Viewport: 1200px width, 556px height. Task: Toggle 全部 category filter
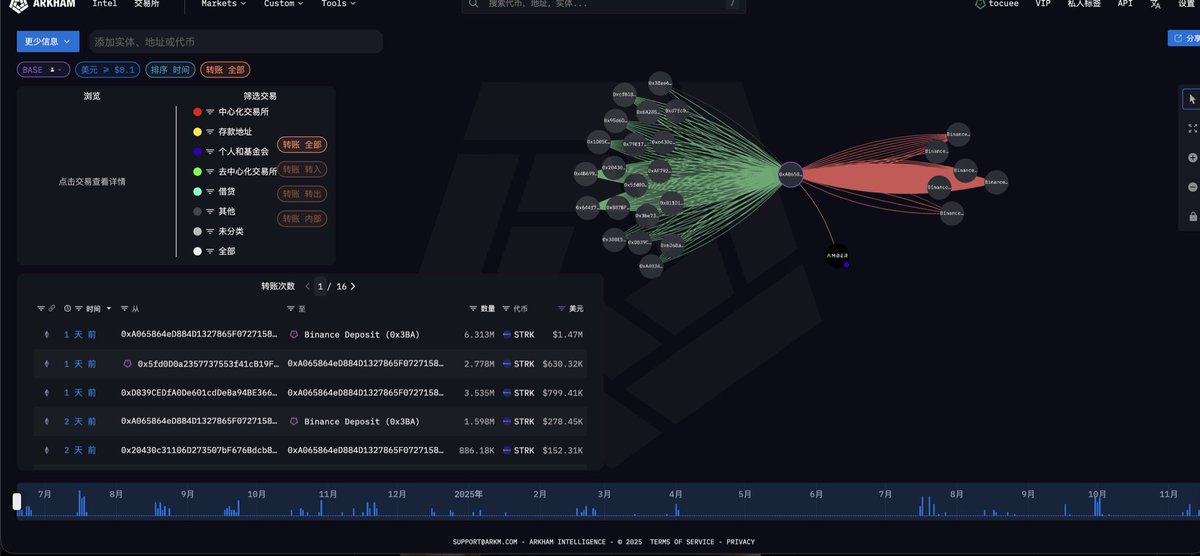[215, 251]
